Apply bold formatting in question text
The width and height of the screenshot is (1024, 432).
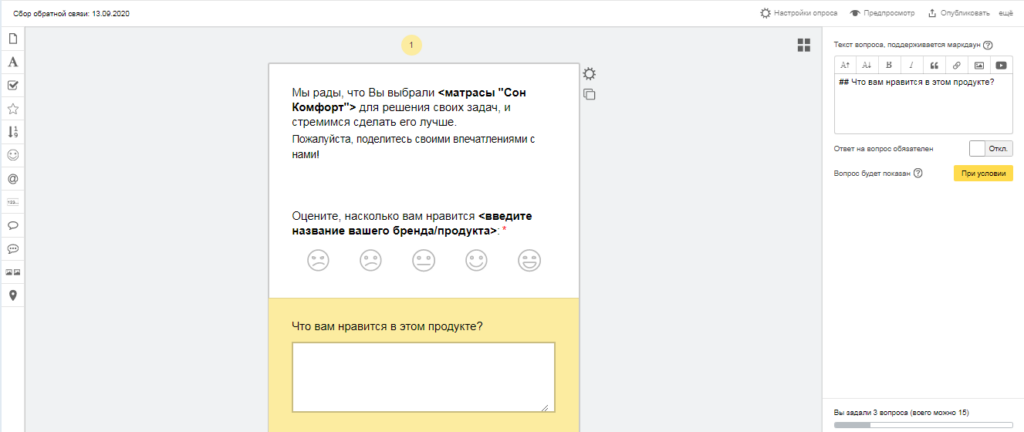coord(889,65)
